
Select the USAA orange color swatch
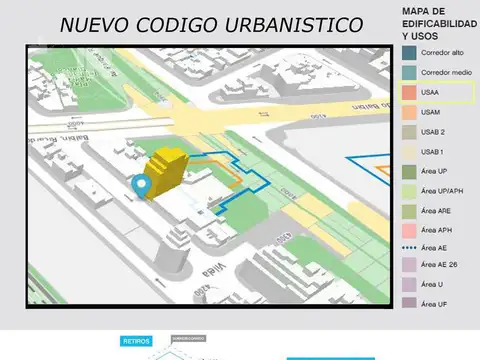tap(409, 92)
